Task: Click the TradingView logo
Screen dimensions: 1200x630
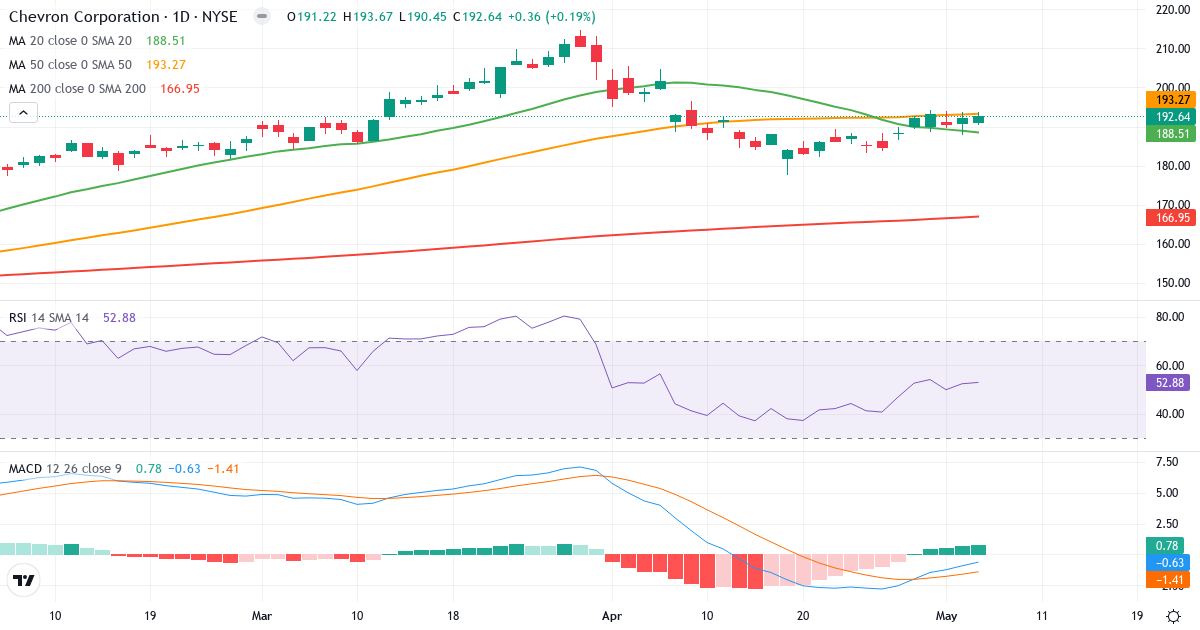Action: (x=24, y=580)
